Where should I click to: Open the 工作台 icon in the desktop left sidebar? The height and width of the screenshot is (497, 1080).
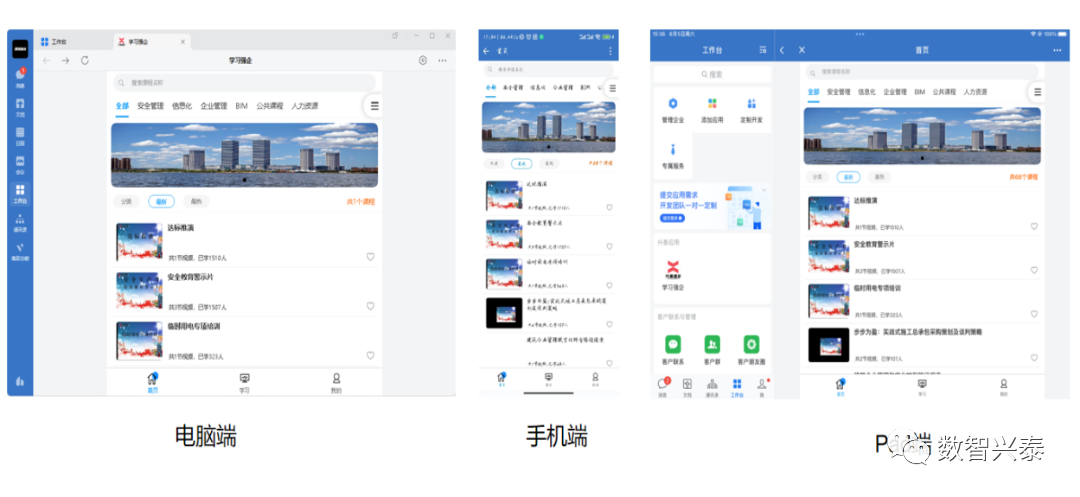pyautogui.click(x=20, y=191)
